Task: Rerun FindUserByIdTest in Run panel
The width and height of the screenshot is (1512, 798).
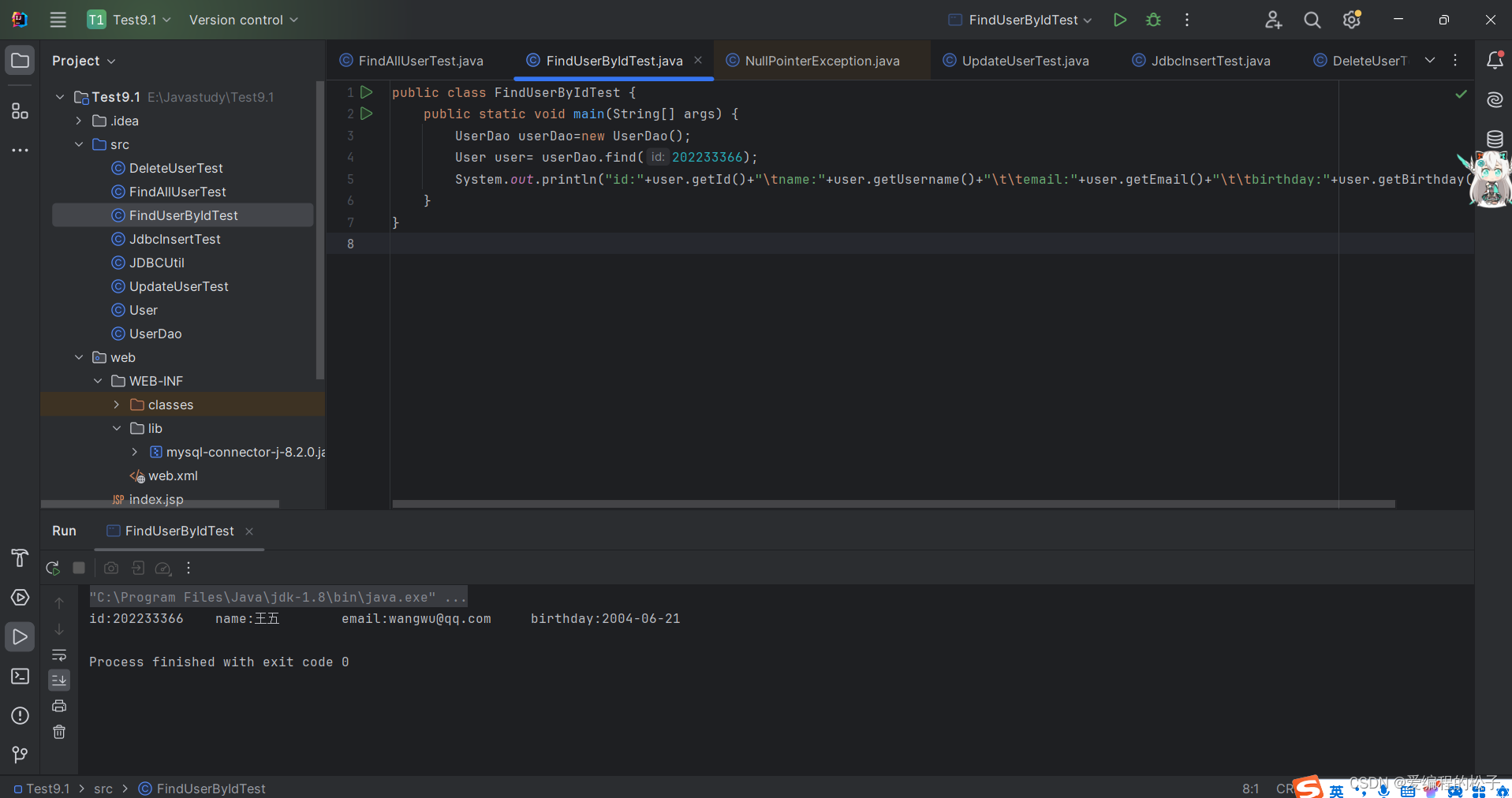Action: pos(53,568)
